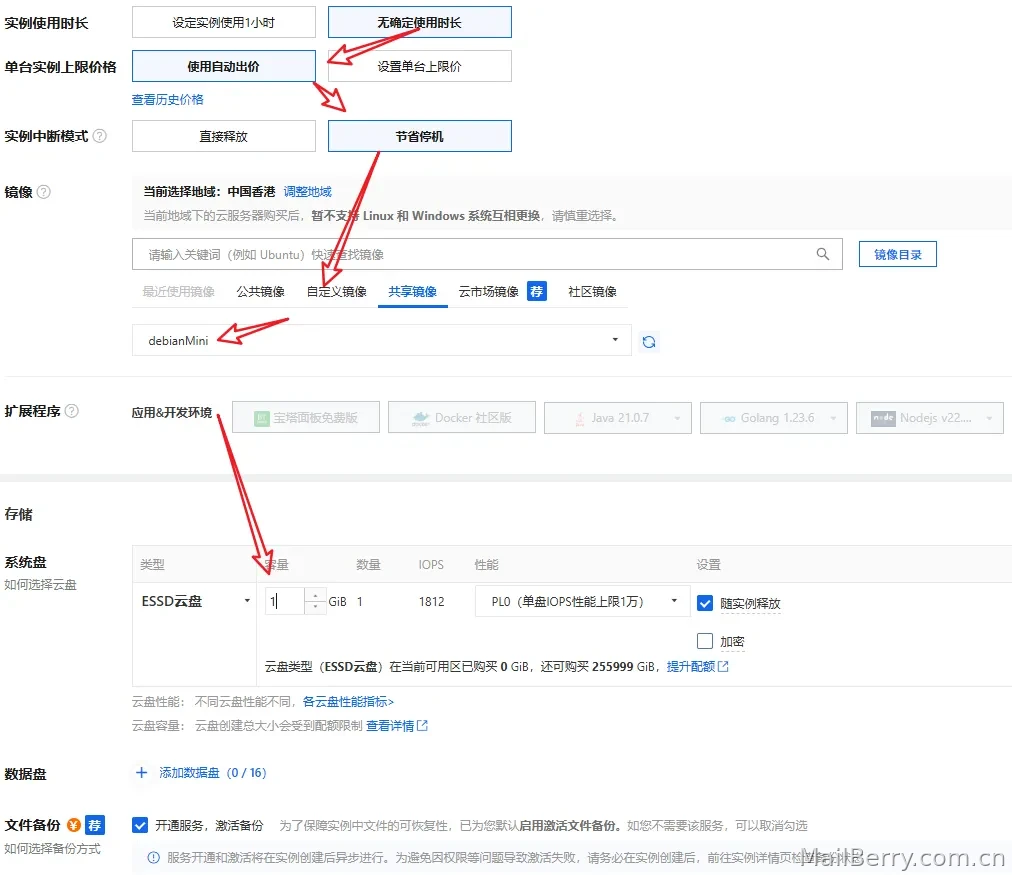Viewport: 1012px width, 875px height.
Task: Open Golang 1.23.6 version dropdown
Action: 774,417
